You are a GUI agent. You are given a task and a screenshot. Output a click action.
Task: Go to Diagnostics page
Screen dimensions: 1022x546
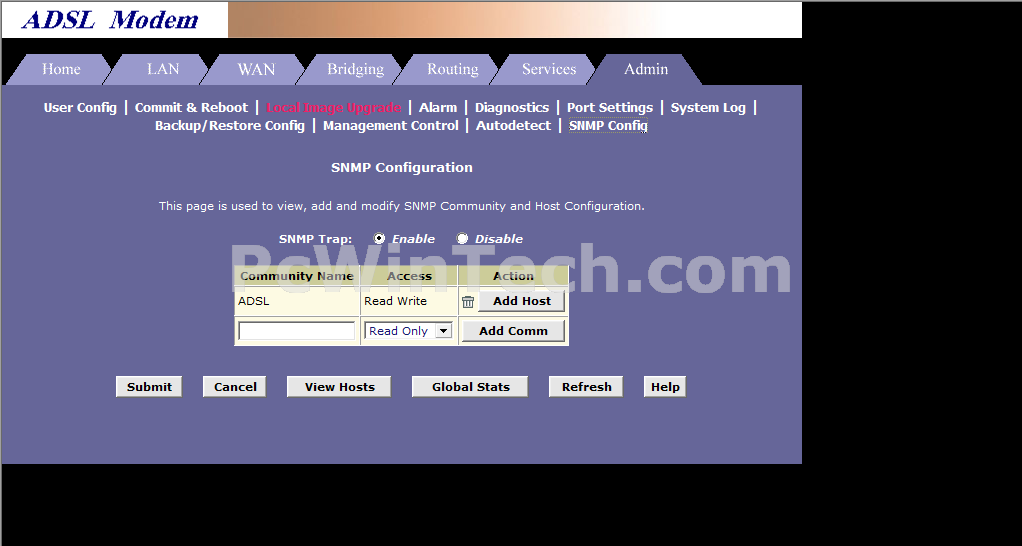click(x=512, y=108)
